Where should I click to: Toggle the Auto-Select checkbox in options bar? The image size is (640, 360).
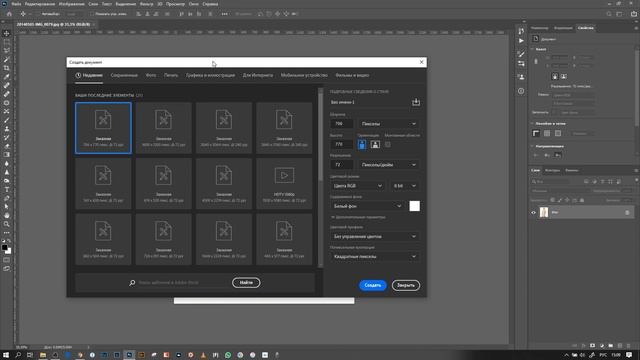[x=36, y=14]
